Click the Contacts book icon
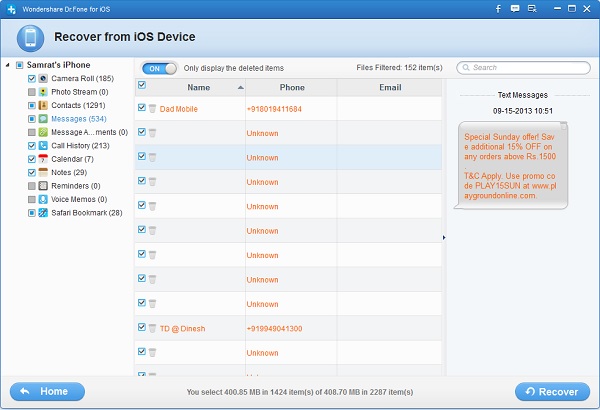600x410 pixels. tap(43, 105)
